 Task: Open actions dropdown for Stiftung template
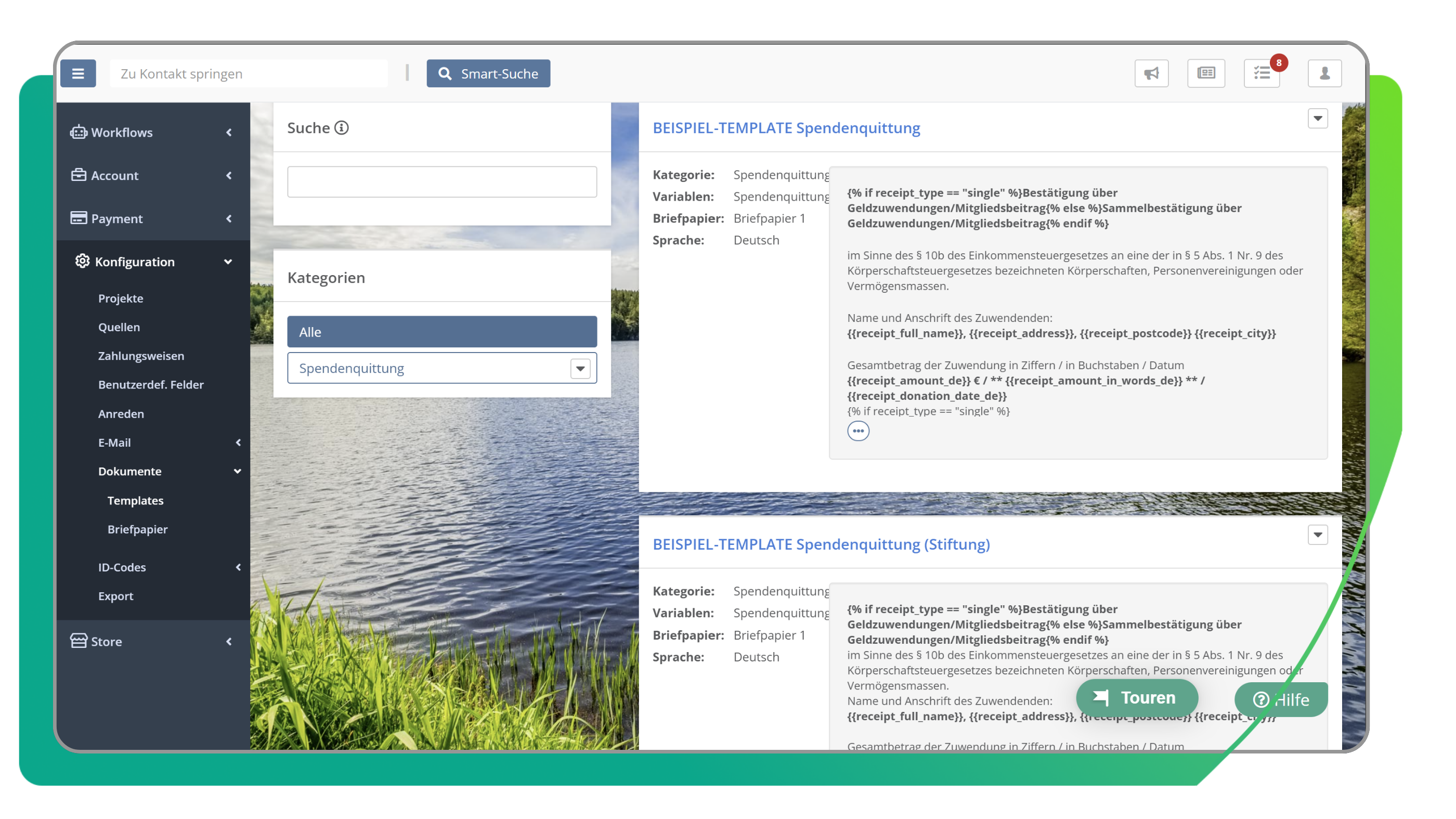[1318, 535]
